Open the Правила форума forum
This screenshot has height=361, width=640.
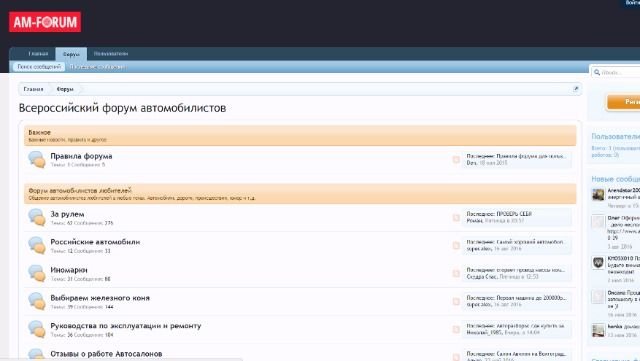tap(81, 156)
